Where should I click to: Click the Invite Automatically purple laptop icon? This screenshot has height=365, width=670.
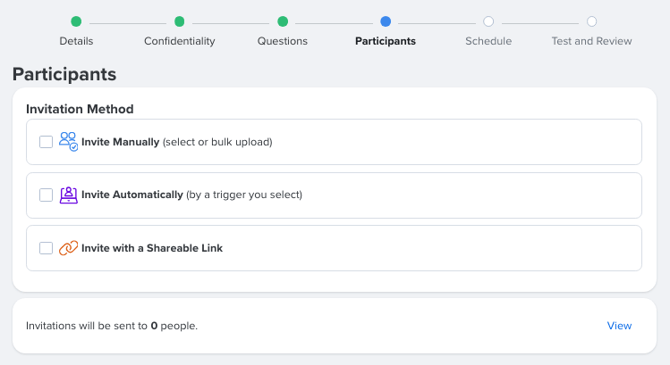tap(68, 195)
